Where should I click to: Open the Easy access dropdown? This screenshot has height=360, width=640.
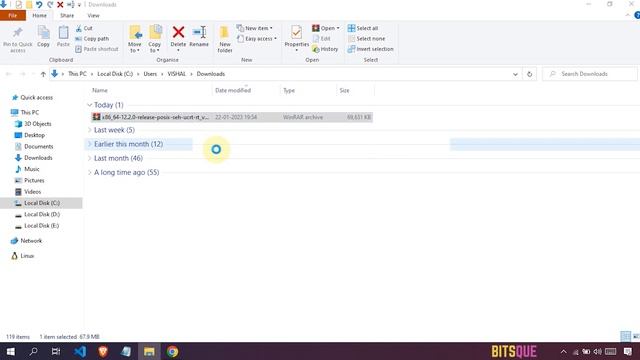point(257,39)
